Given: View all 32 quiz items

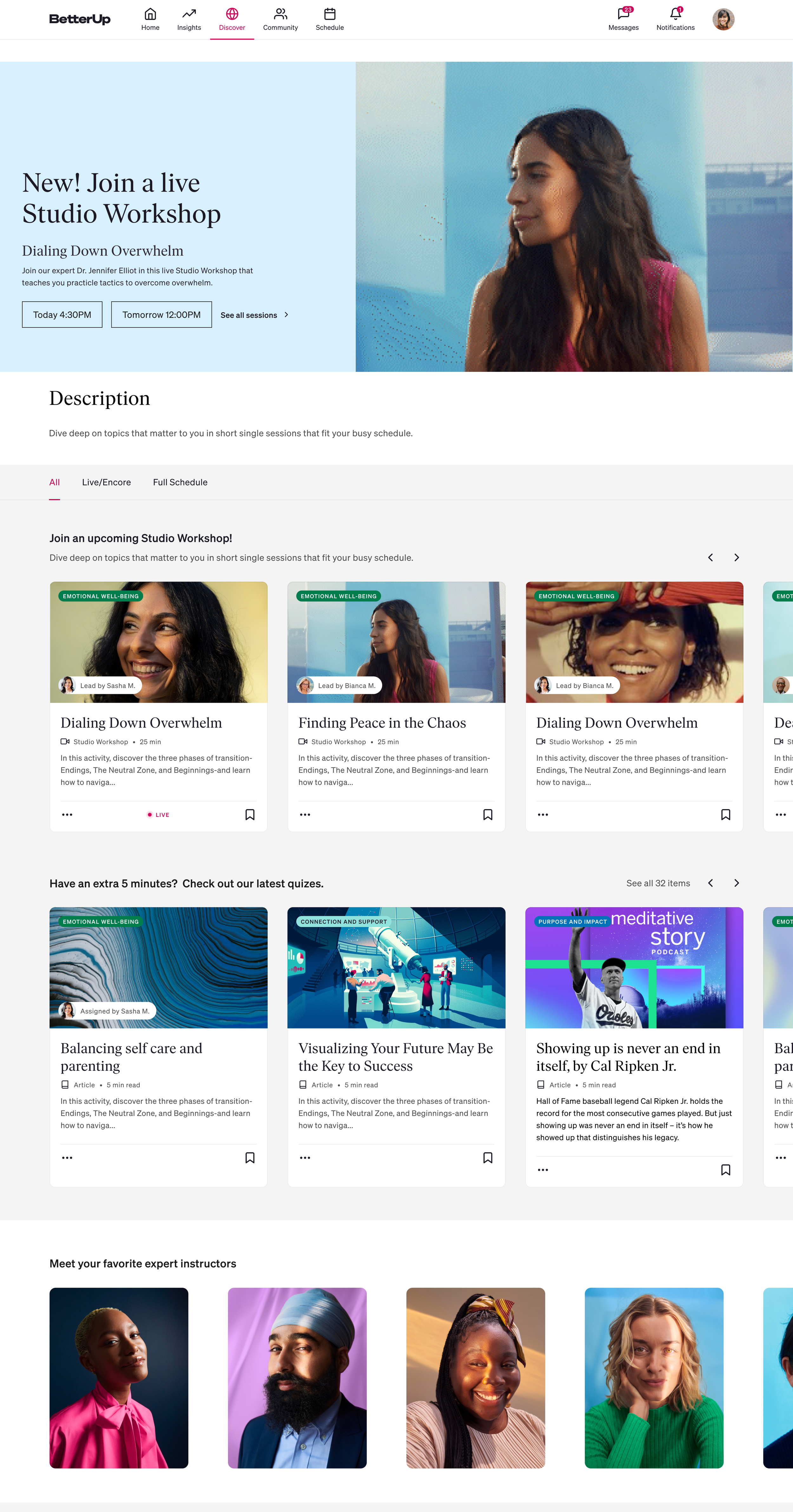Looking at the screenshot, I should tap(658, 883).
